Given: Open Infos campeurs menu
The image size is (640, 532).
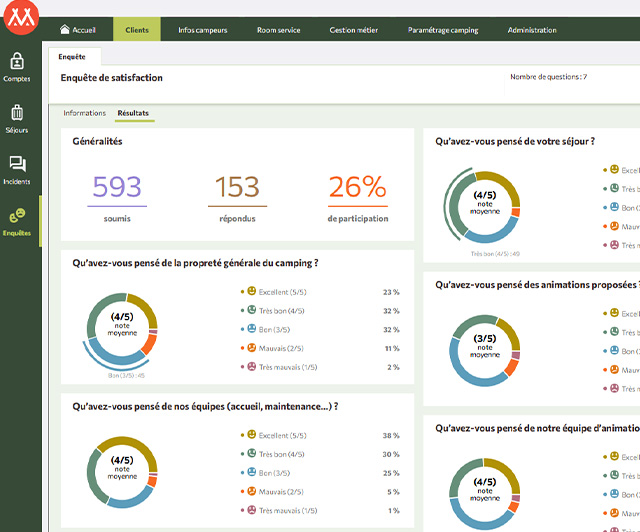Looking at the screenshot, I should tap(203, 30).
